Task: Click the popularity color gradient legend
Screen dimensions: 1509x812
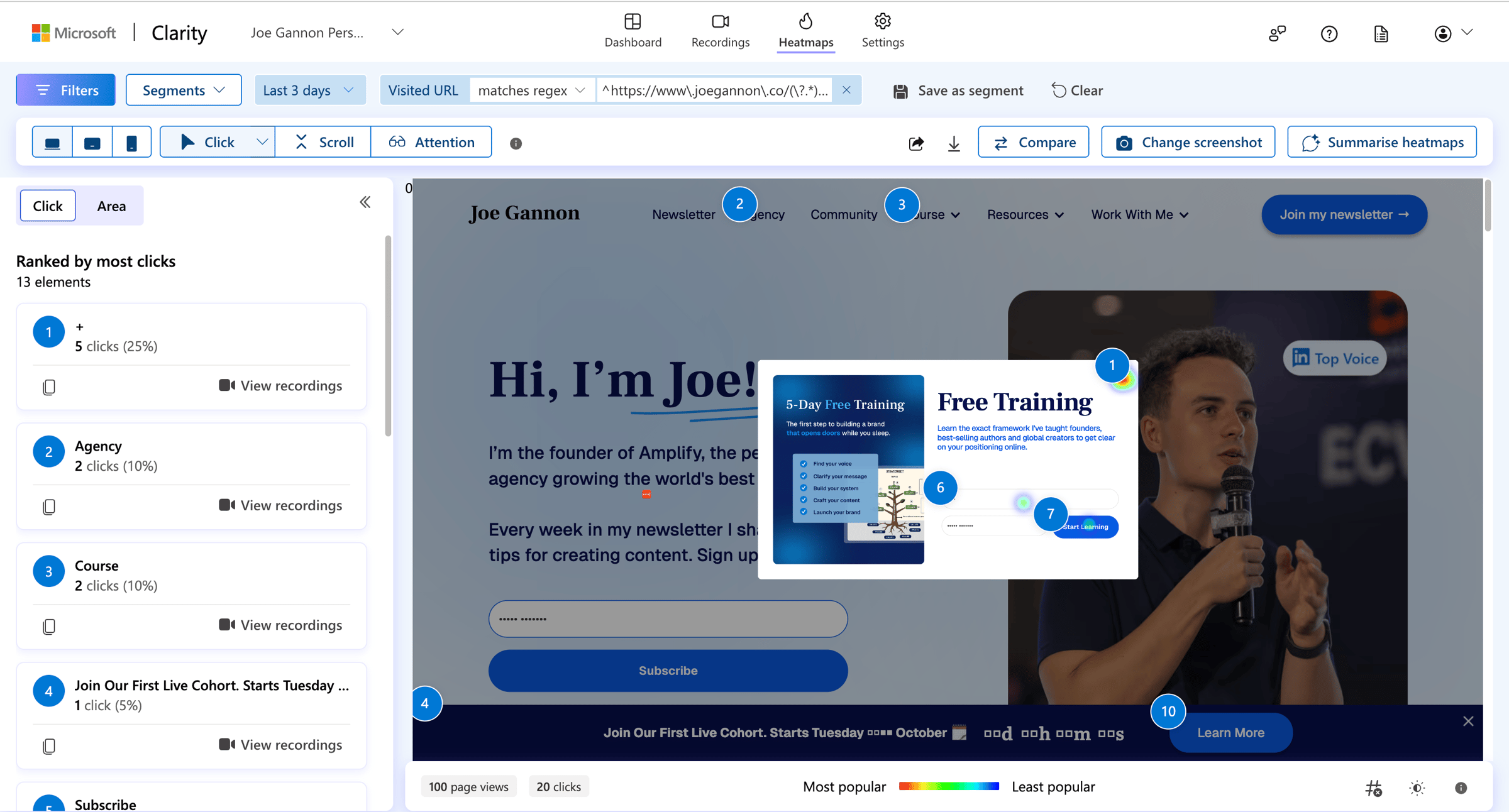Action: click(x=948, y=786)
